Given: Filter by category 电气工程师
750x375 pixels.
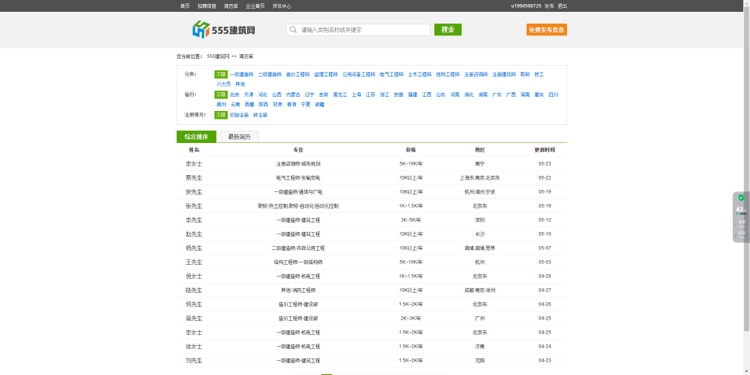Looking at the screenshot, I should pos(392,75).
